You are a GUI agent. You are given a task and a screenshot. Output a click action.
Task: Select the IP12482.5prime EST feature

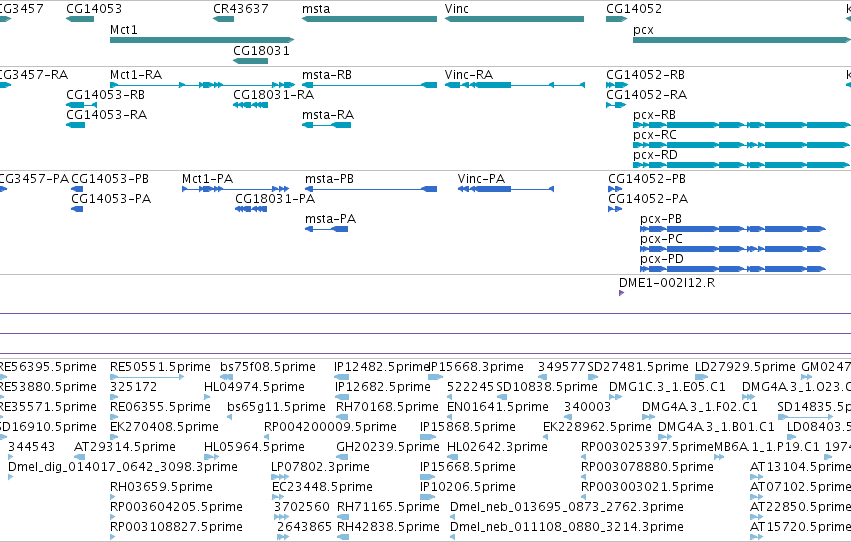tap(341, 377)
